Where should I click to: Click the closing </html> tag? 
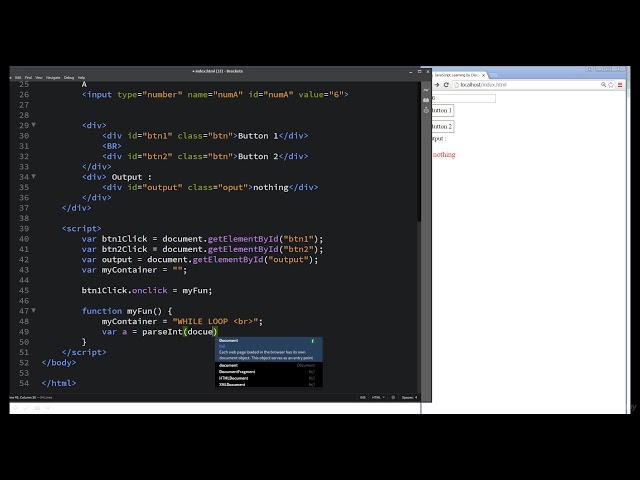click(x=59, y=383)
